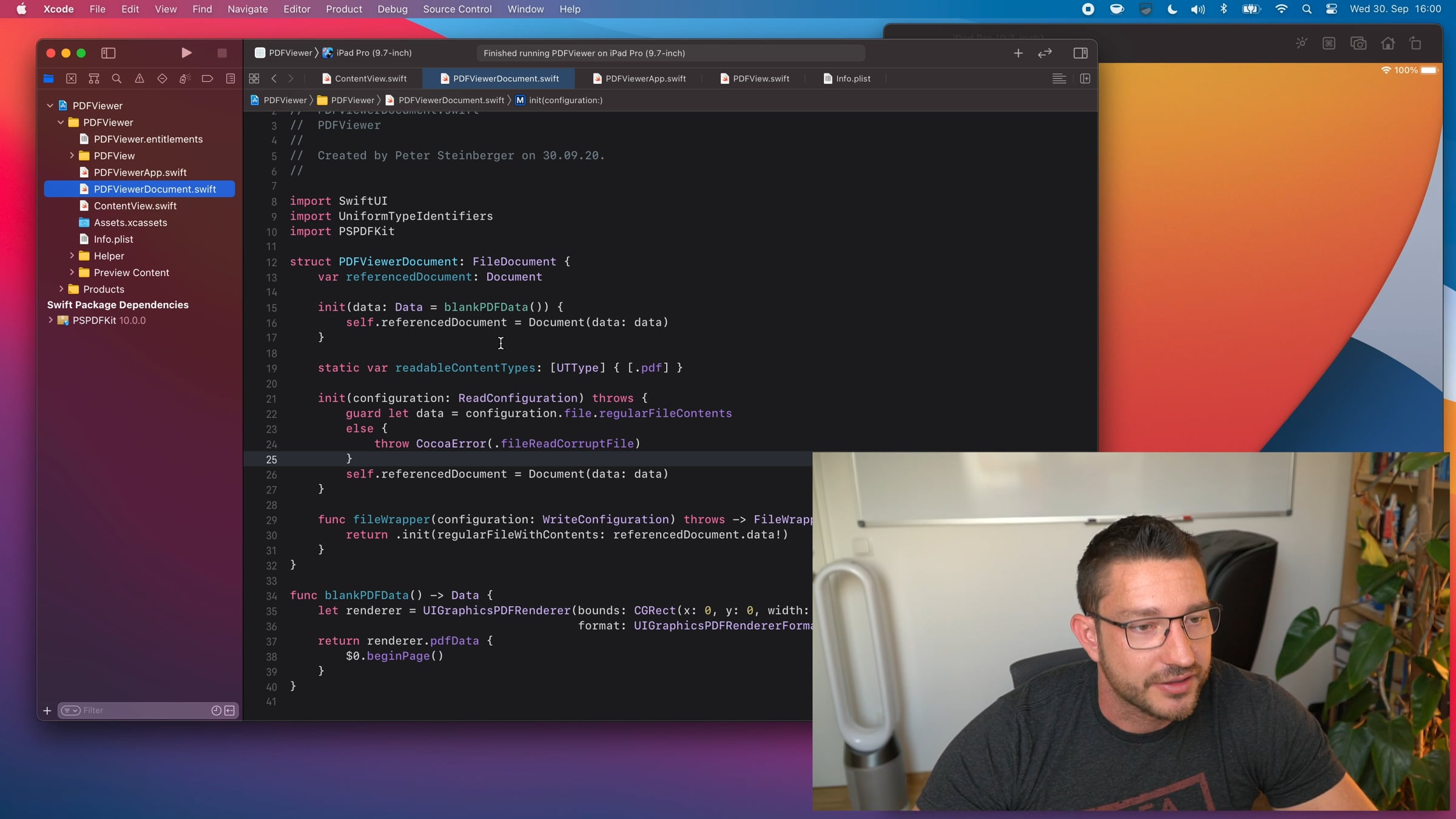Viewport: 1456px width, 819px height.
Task: Open the editor options lines menu
Action: pos(1059,78)
